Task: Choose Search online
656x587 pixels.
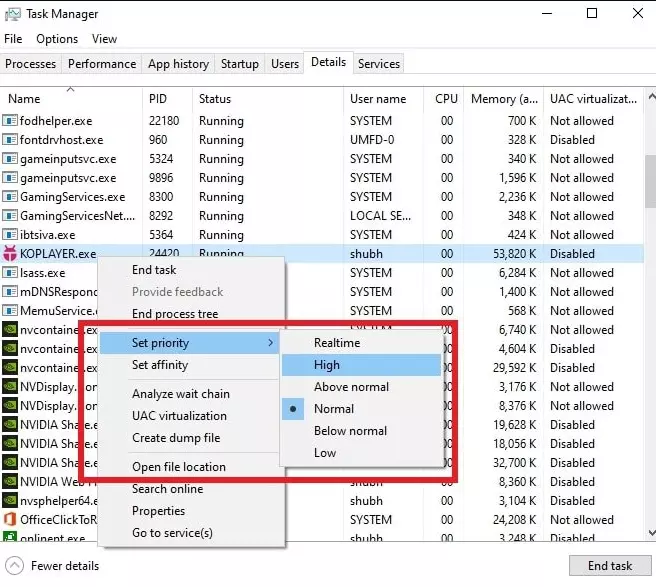Action: (192, 489)
